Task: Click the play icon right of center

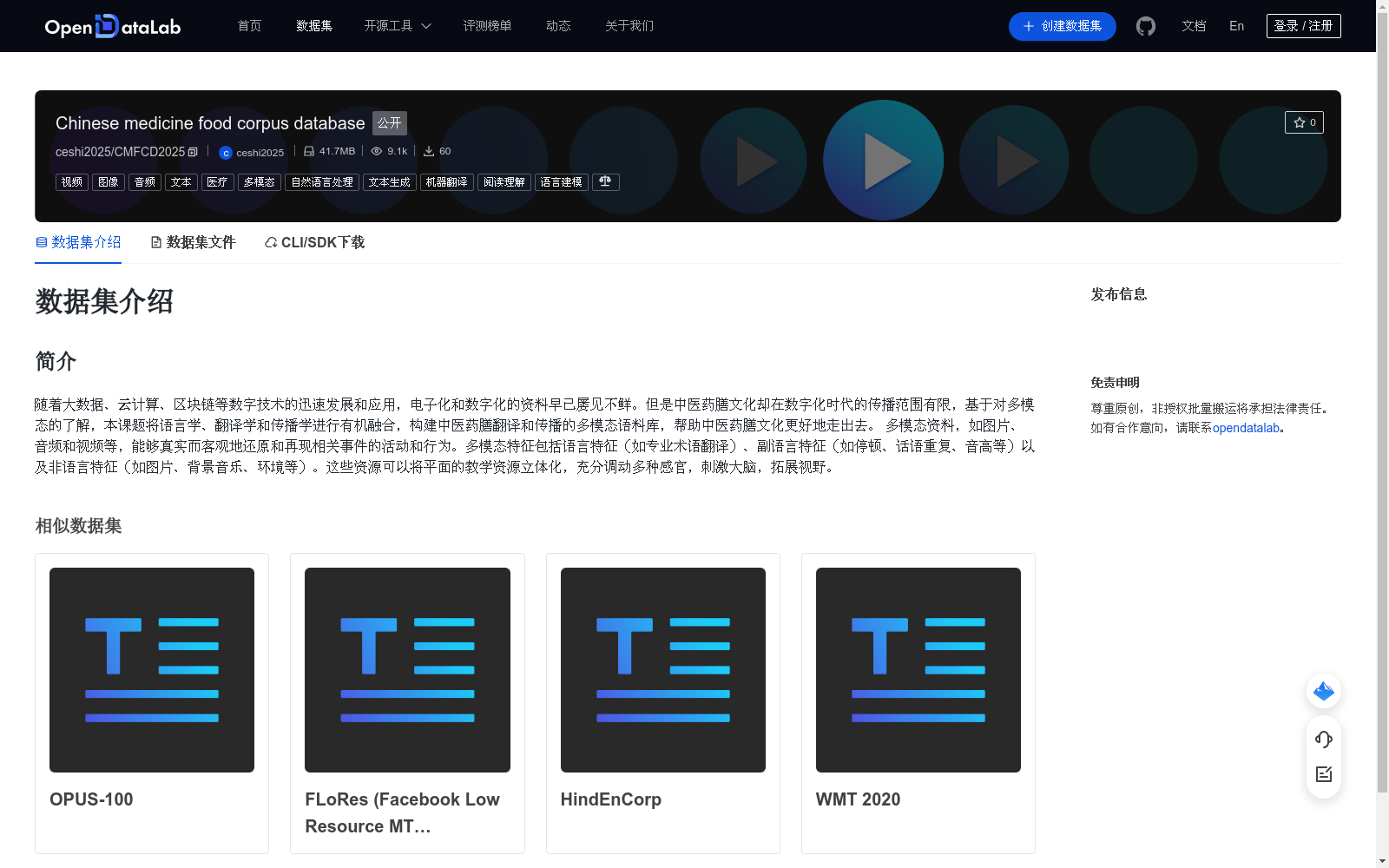Action: coord(1014,161)
